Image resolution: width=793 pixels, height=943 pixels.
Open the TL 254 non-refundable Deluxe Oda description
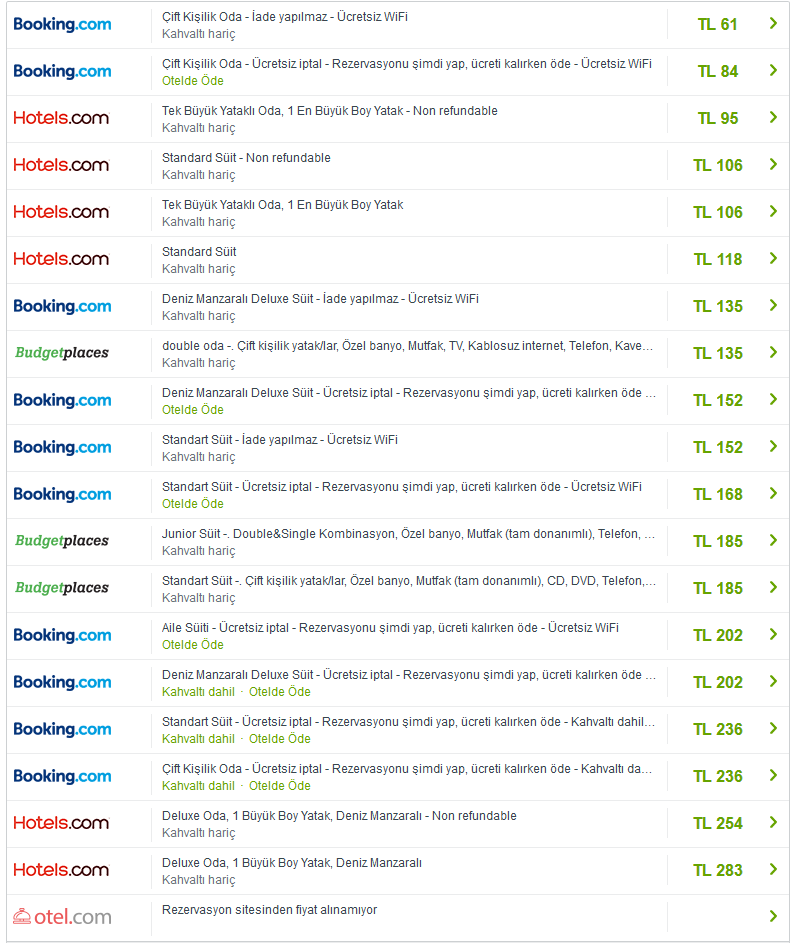click(339, 816)
